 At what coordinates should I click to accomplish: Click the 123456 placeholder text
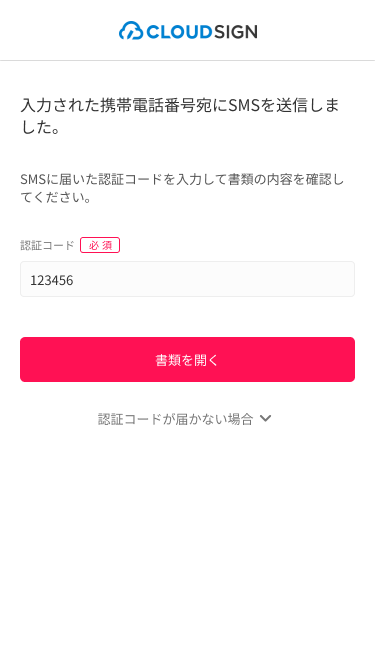[x=52, y=280]
